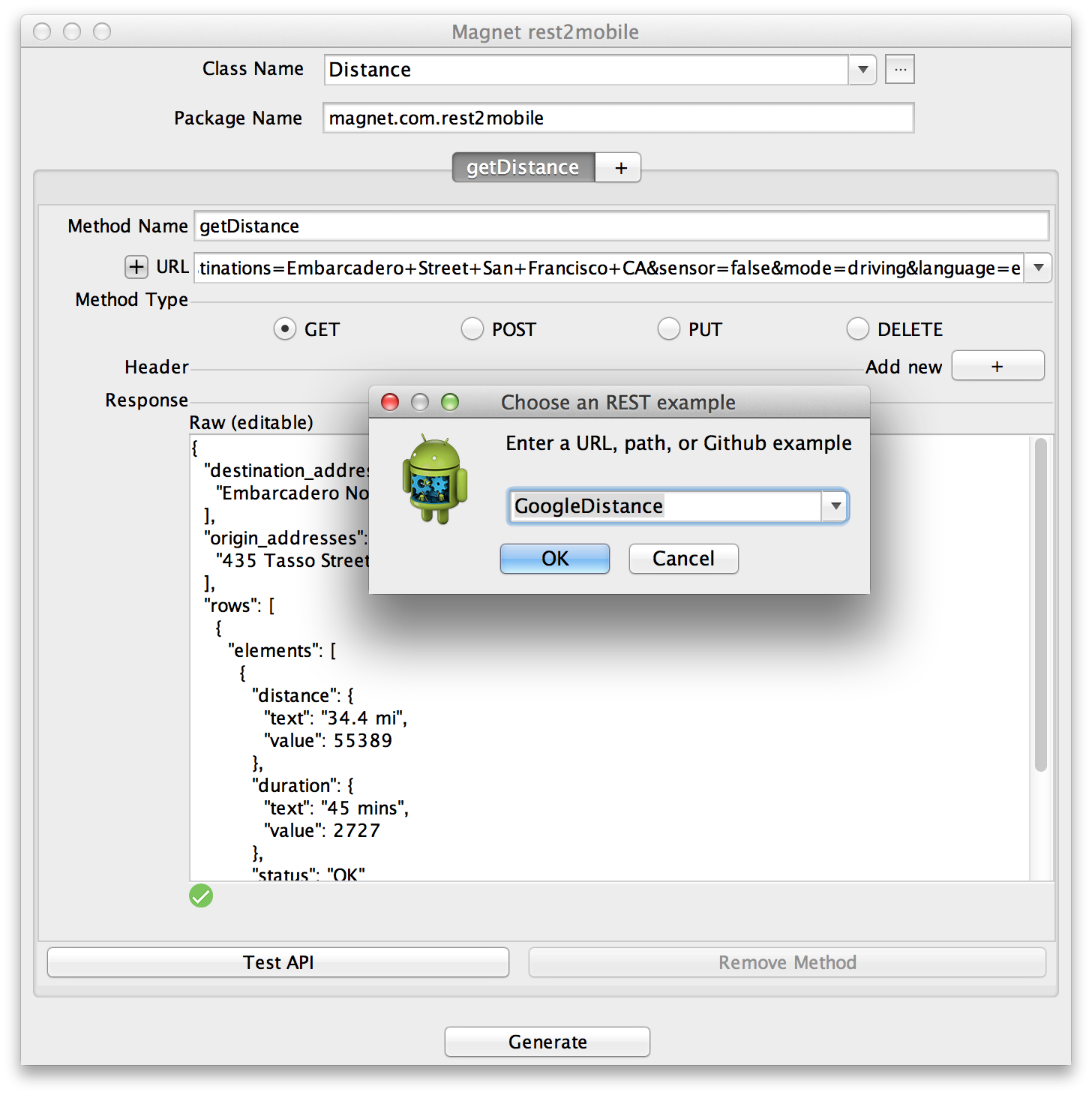Click the dialog prompt about URL, path, or Github

pyautogui.click(x=679, y=443)
